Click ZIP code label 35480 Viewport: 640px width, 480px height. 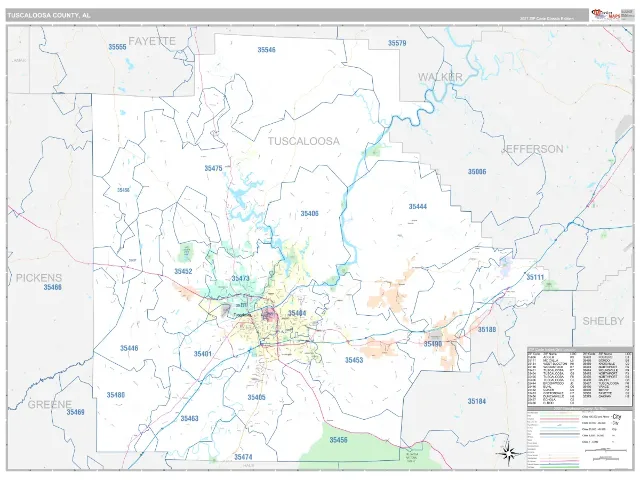point(116,395)
